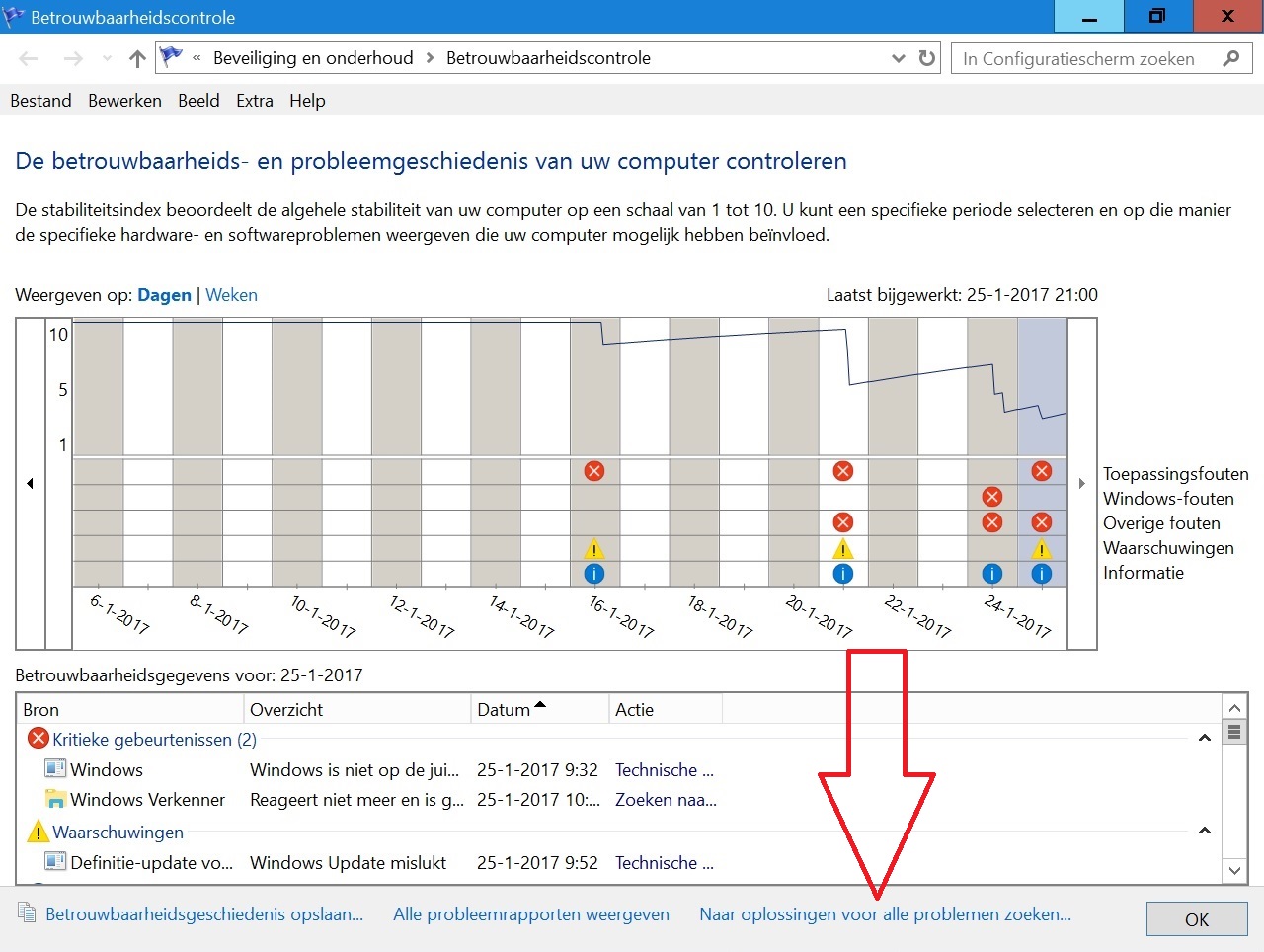The height and width of the screenshot is (952, 1264).
Task: Click the Definitie-update row icon
Action: [55, 861]
